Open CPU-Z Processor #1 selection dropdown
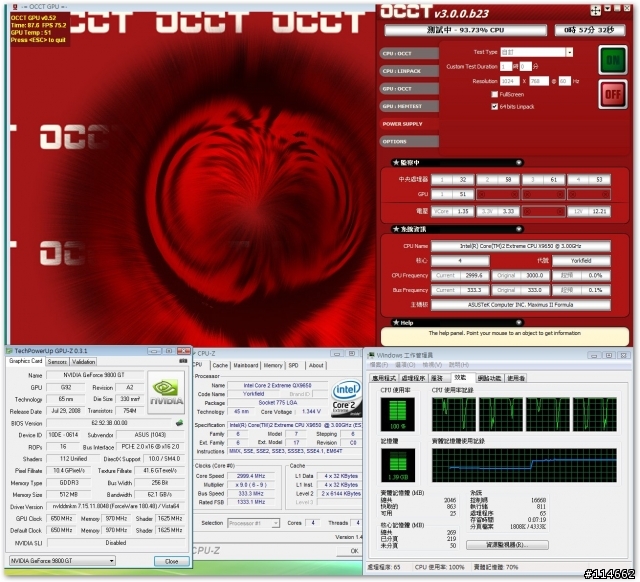 point(276,523)
